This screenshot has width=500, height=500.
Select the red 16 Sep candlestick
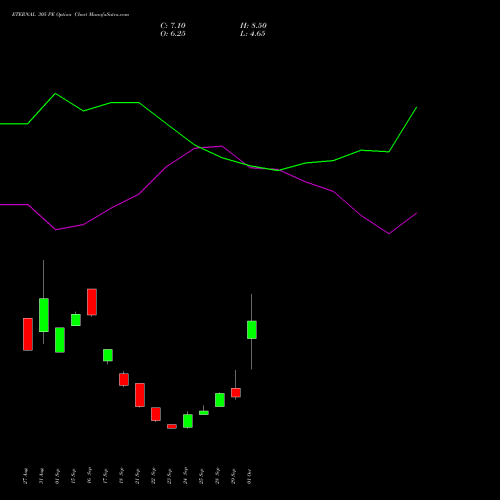click(x=92, y=302)
